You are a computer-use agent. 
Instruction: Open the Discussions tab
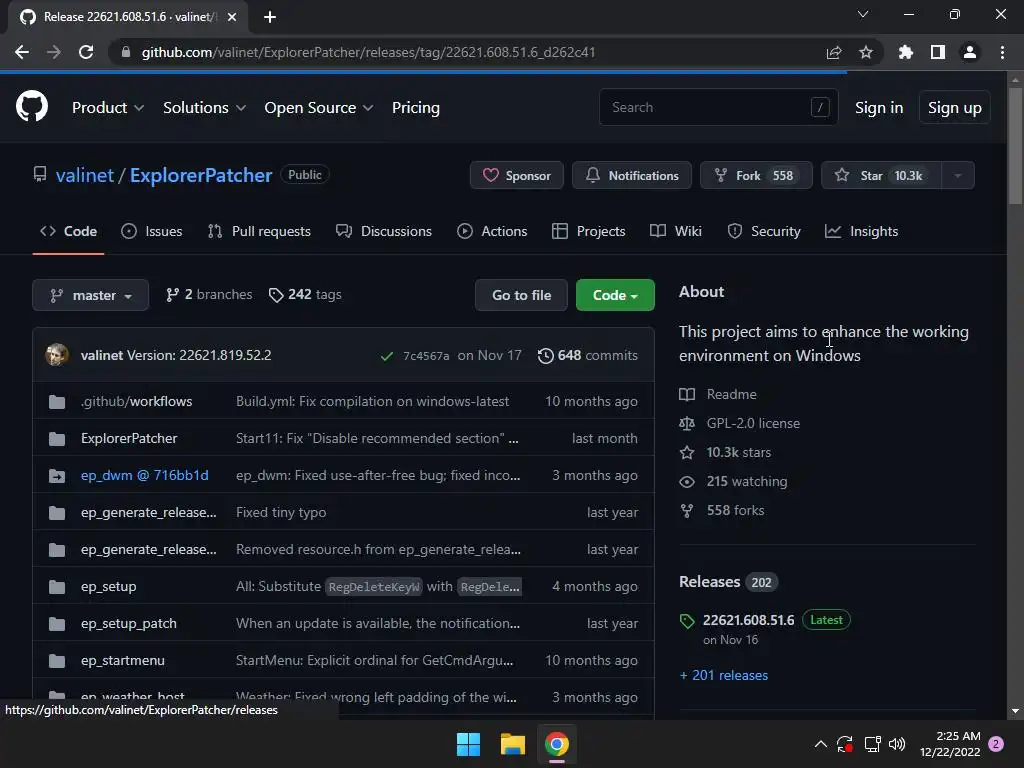click(x=384, y=231)
